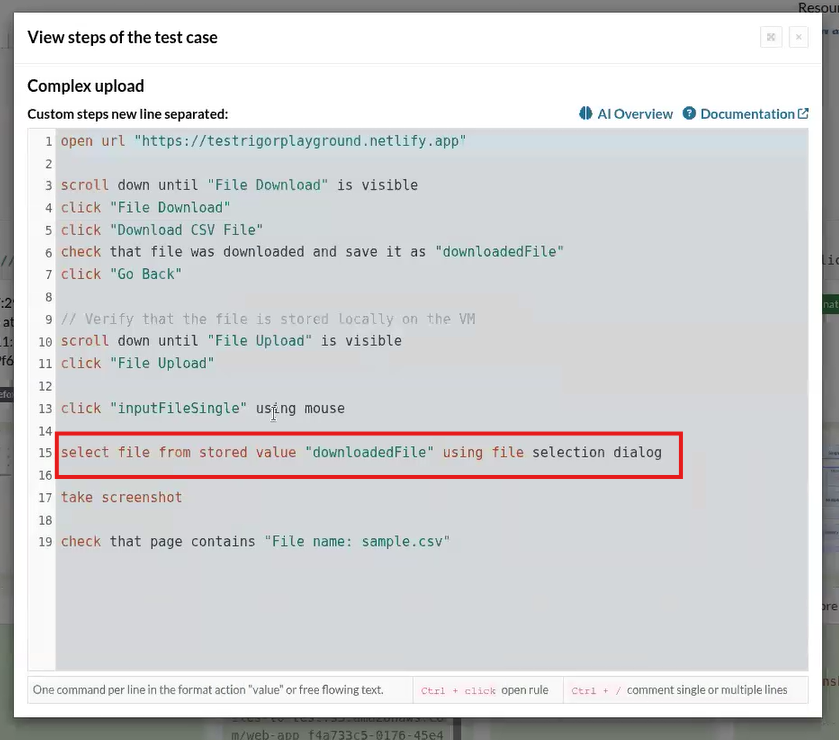The height and width of the screenshot is (740, 839).
Task: Click the brain icon beside AI Overview
Action: pyautogui.click(x=586, y=114)
